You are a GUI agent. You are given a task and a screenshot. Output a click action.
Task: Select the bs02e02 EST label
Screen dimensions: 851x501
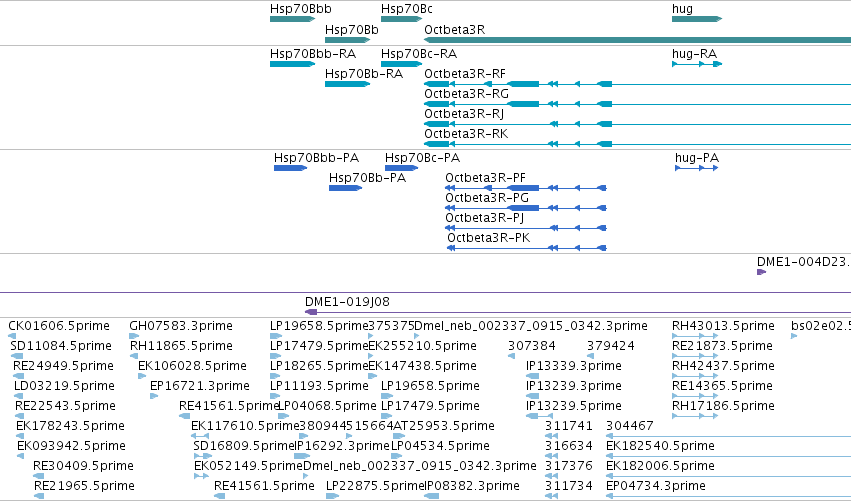(821, 326)
